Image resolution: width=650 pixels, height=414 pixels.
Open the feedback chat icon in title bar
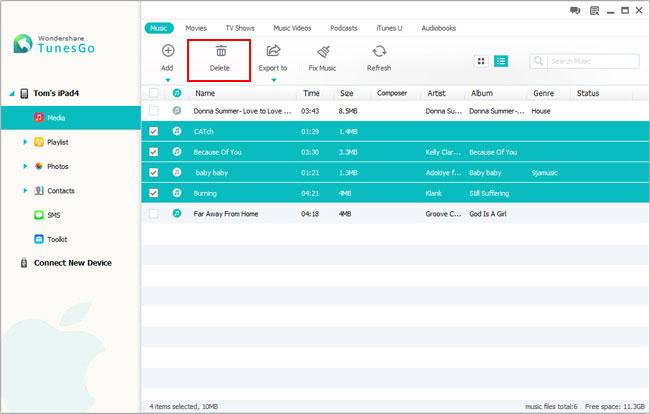pos(575,11)
